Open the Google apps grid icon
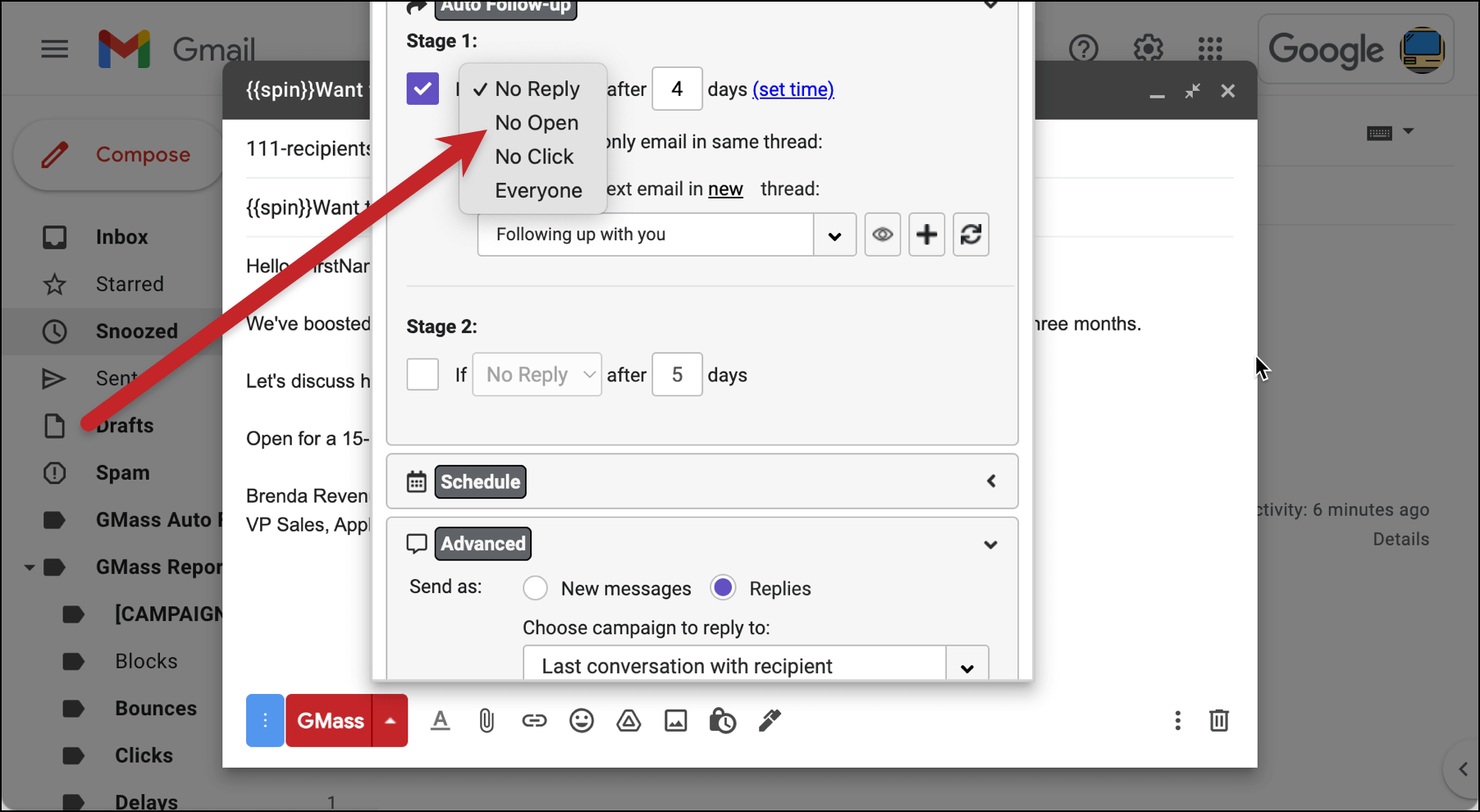Image resolution: width=1480 pixels, height=812 pixels. pyautogui.click(x=1210, y=49)
